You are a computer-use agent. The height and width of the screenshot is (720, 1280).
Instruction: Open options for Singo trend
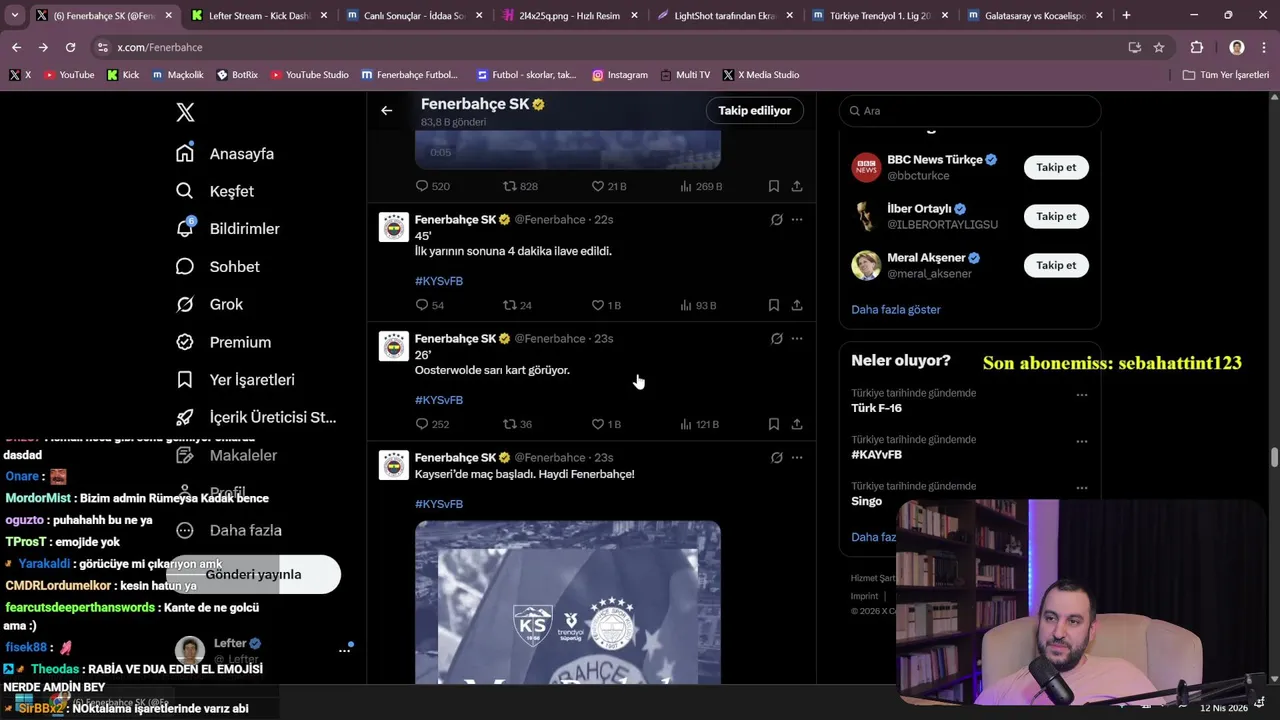pyautogui.click(x=1081, y=488)
